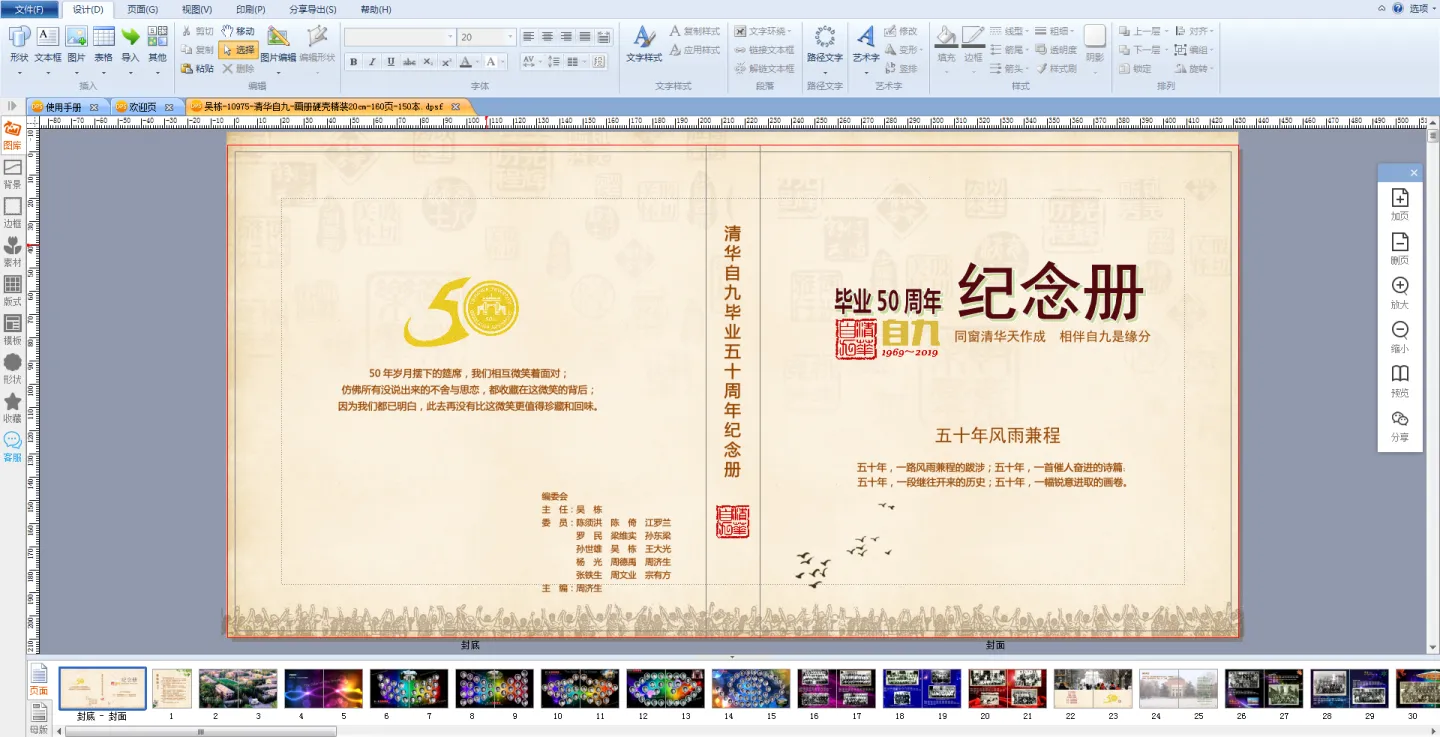Close the 欢迎页 document tab
The width and height of the screenshot is (1440, 737).
pos(169,107)
